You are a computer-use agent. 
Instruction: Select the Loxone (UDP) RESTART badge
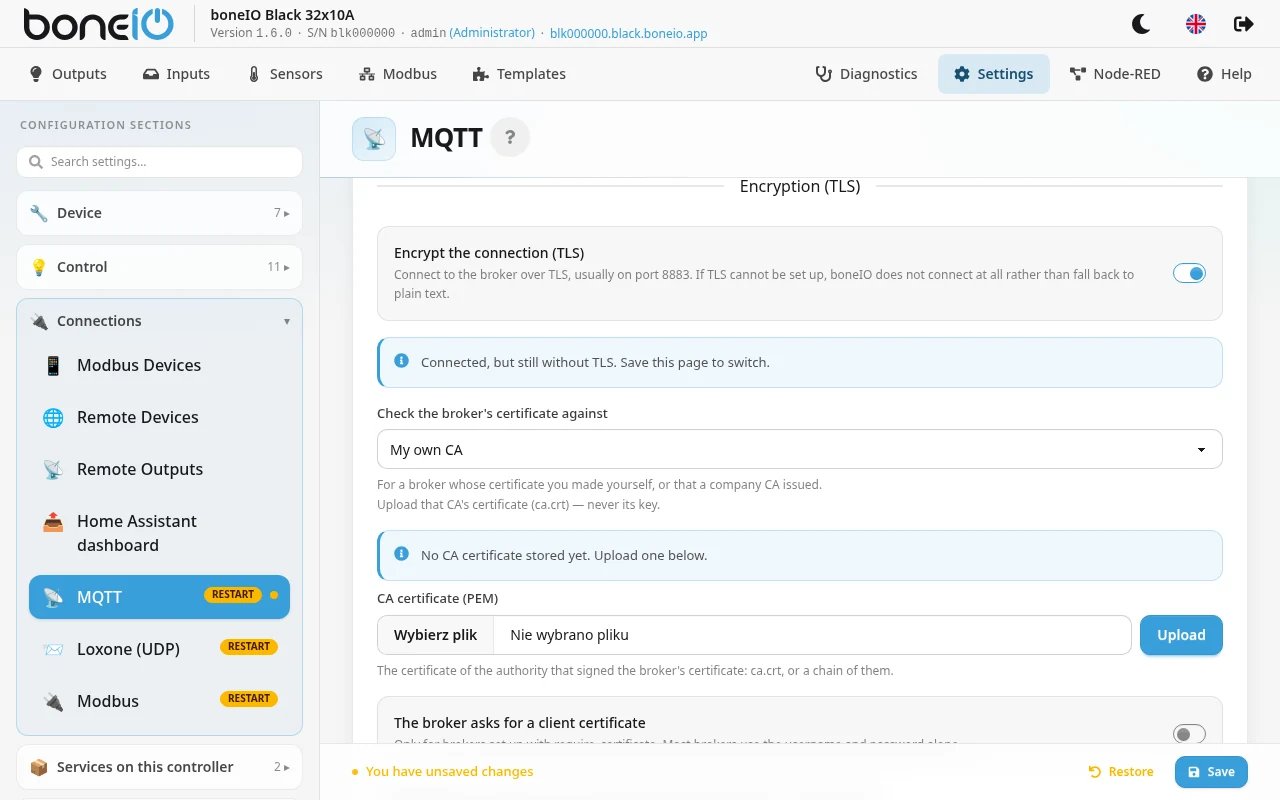coord(249,647)
